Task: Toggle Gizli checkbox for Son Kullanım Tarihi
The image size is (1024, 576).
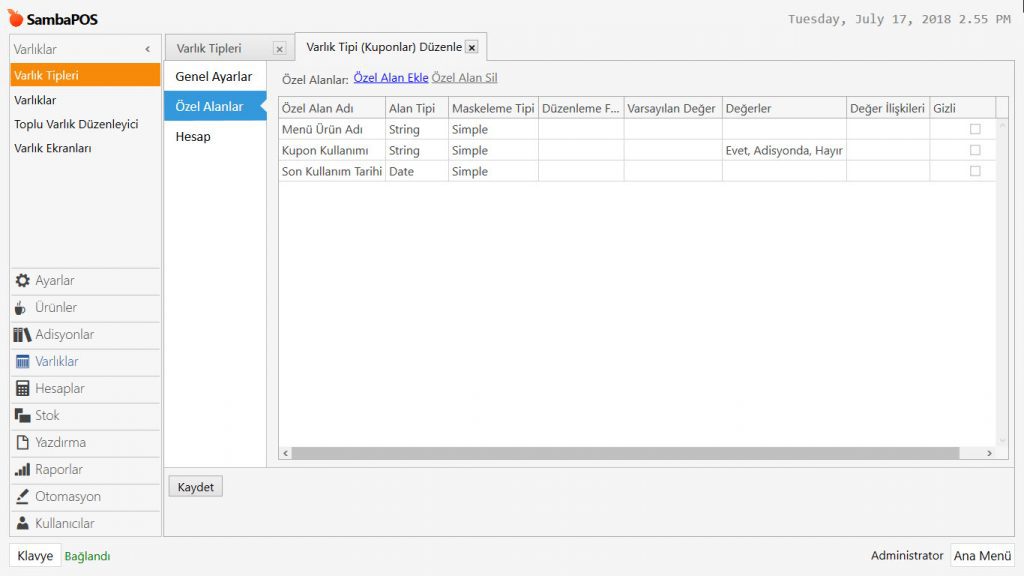Action: click(975, 171)
